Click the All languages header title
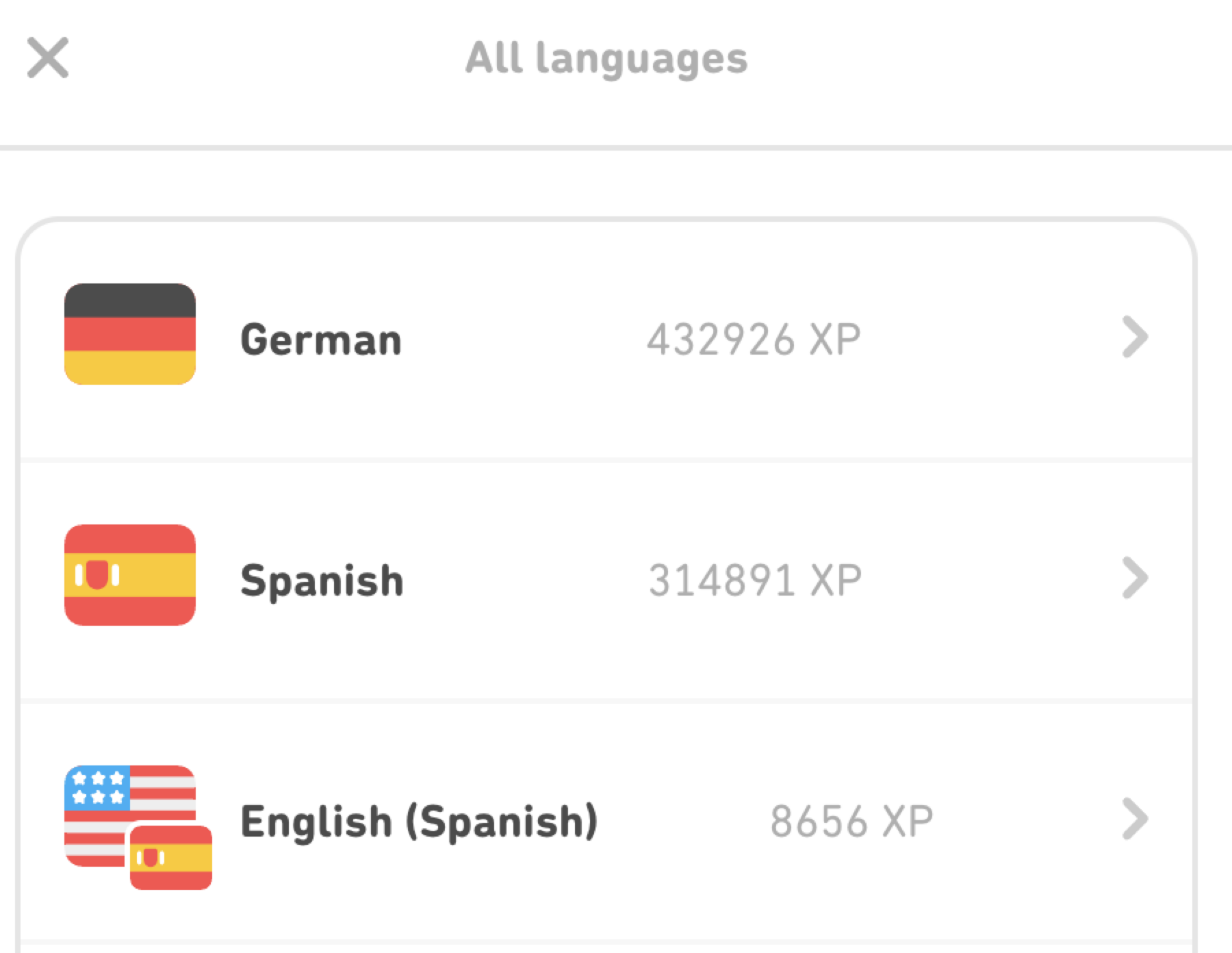This screenshot has height=953, width=1232. tap(606, 58)
